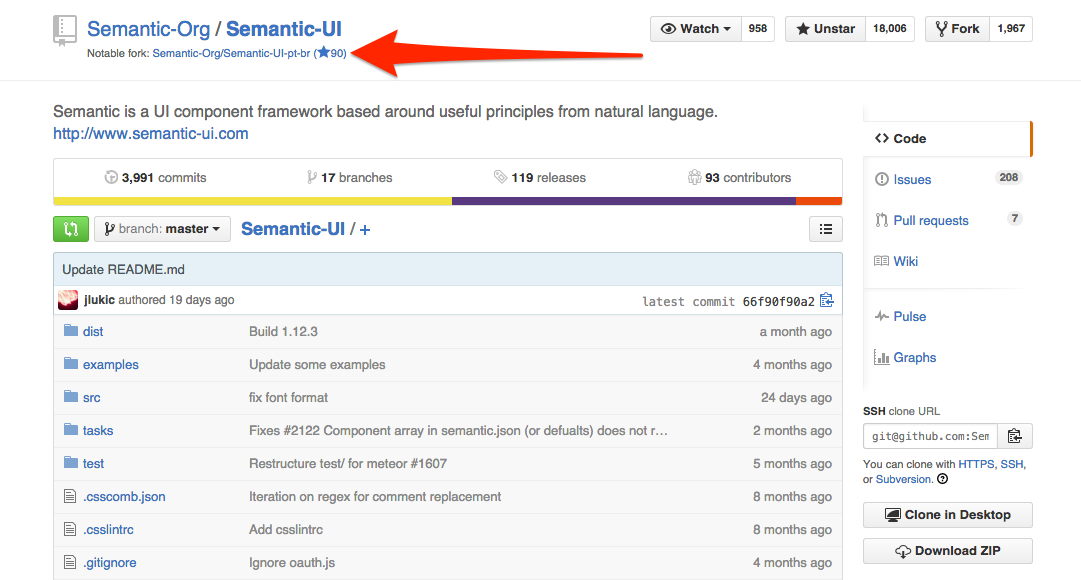Click the SSH clone URL text field
Image resolution: width=1081 pixels, height=580 pixels.
click(929, 436)
